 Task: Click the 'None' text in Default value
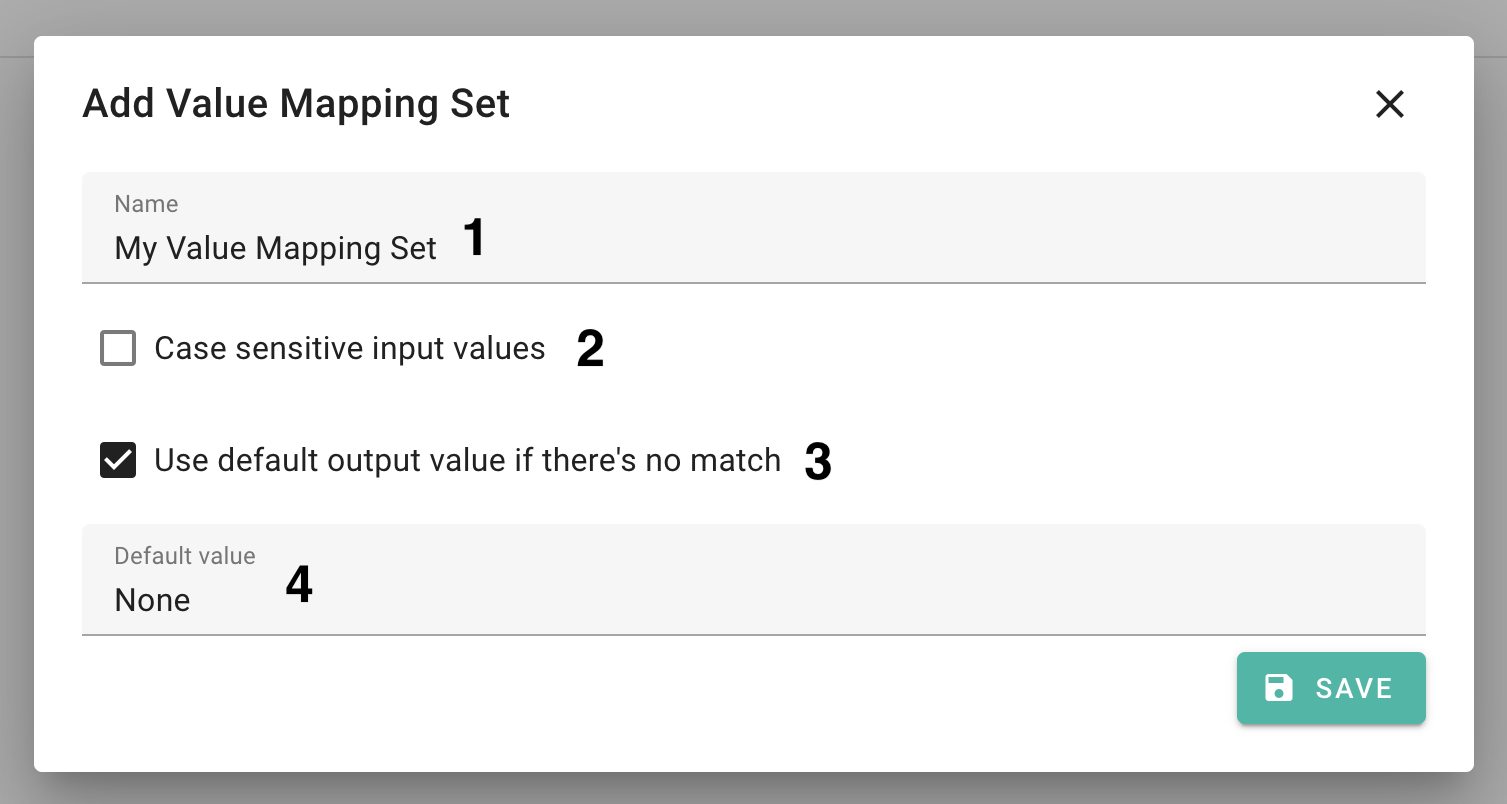click(x=152, y=601)
